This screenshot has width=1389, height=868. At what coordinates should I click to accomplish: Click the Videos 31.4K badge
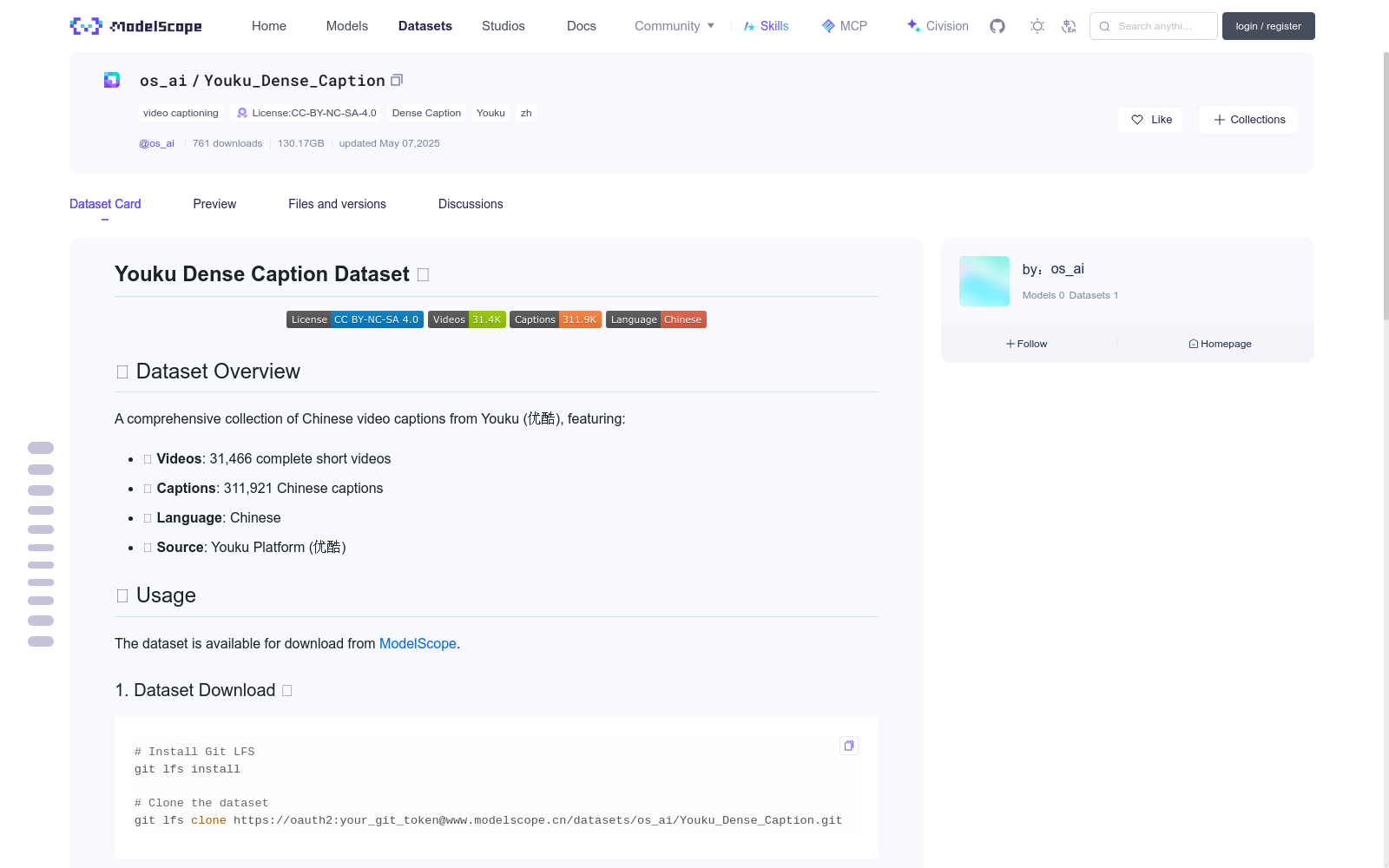coord(467,319)
